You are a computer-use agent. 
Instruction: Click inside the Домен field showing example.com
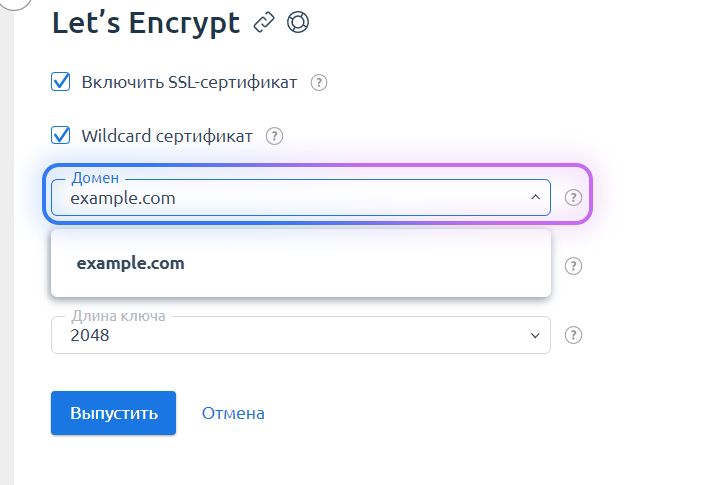(x=301, y=197)
